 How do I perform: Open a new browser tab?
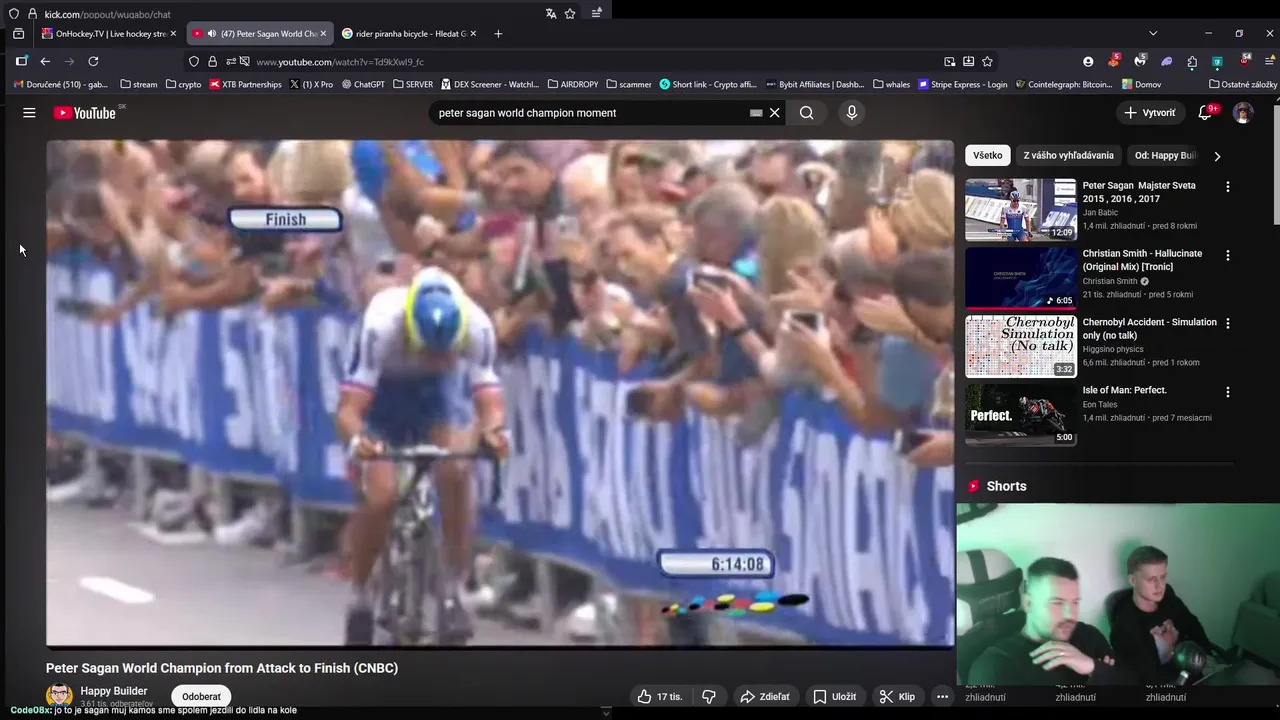coord(498,34)
